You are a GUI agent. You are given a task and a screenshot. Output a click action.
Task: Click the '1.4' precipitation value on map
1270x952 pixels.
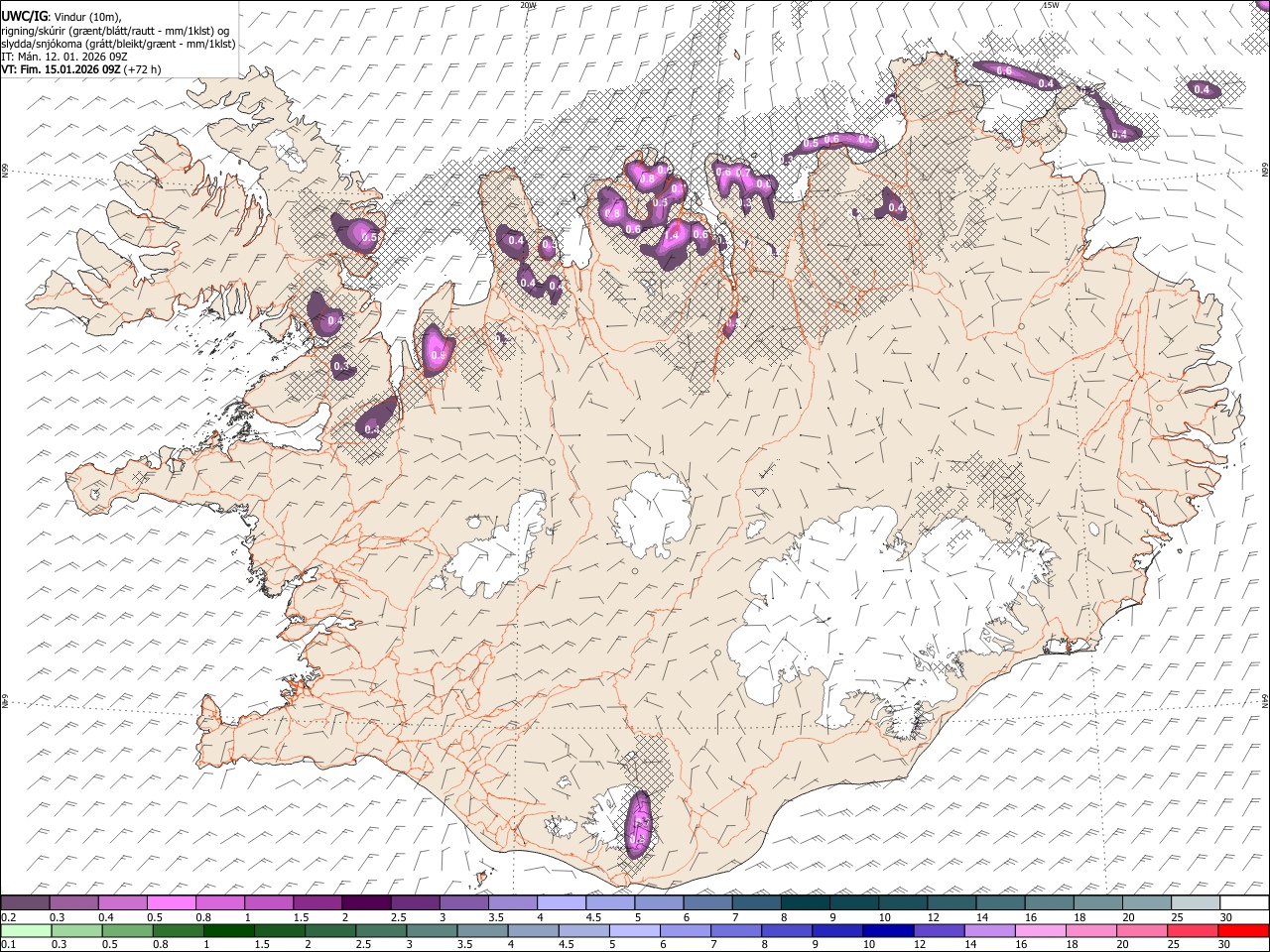click(x=671, y=236)
